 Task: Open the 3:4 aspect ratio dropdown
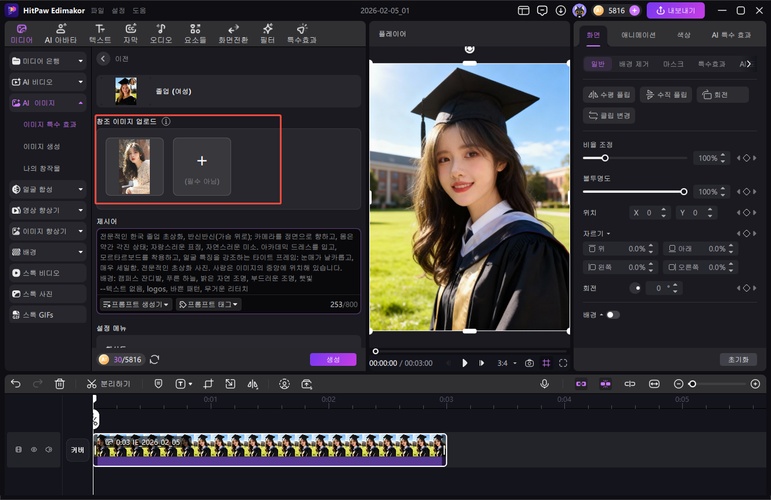pyautogui.click(x=506, y=363)
